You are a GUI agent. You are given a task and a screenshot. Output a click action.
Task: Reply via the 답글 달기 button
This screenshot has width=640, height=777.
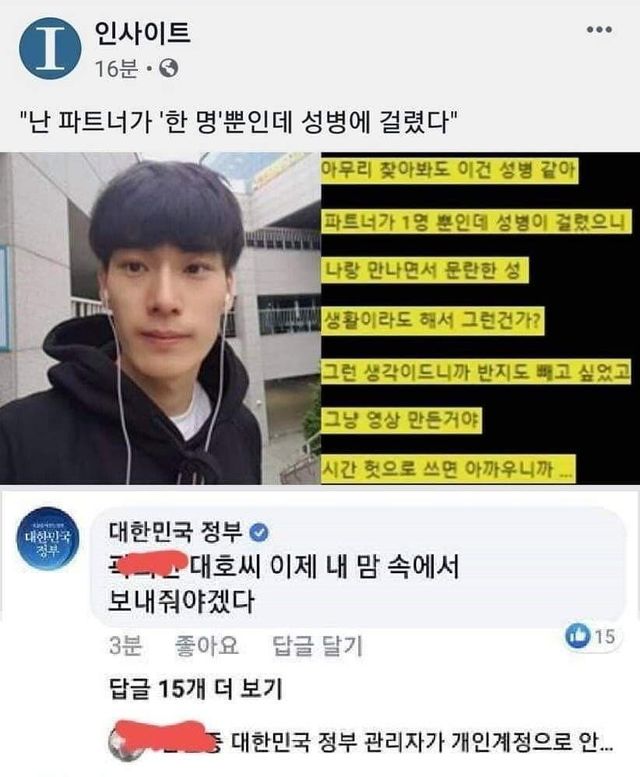[x=318, y=646]
